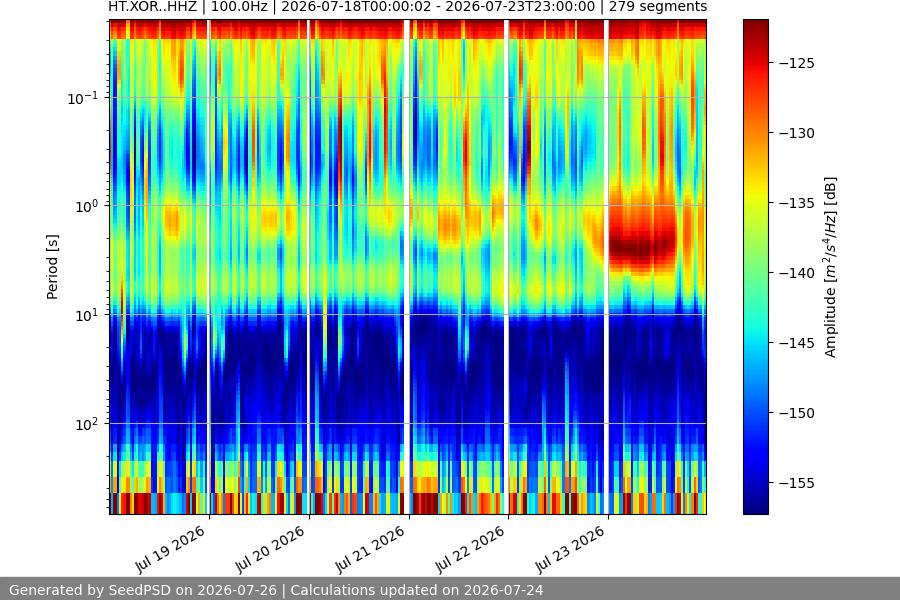The width and height of the screenshot is (900, 600).
Task: Click the 'Jul 21 2026' x-axis label
Action: pos(370,549)
